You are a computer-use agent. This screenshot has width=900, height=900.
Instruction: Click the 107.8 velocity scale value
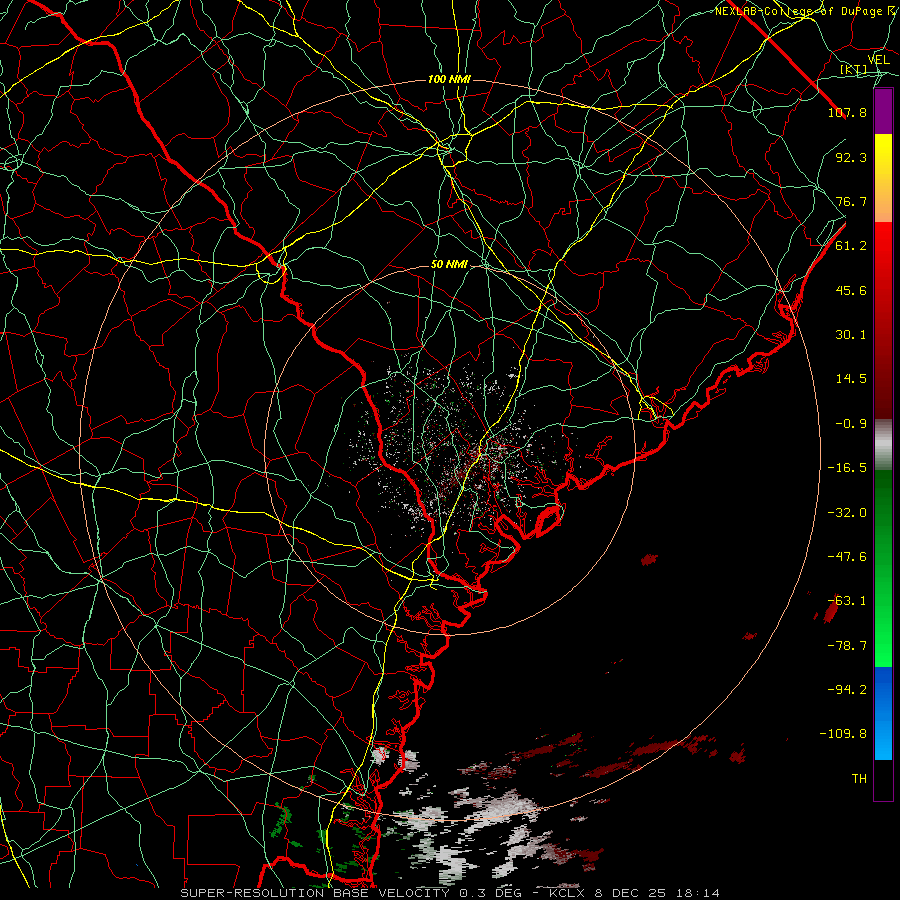847,112
